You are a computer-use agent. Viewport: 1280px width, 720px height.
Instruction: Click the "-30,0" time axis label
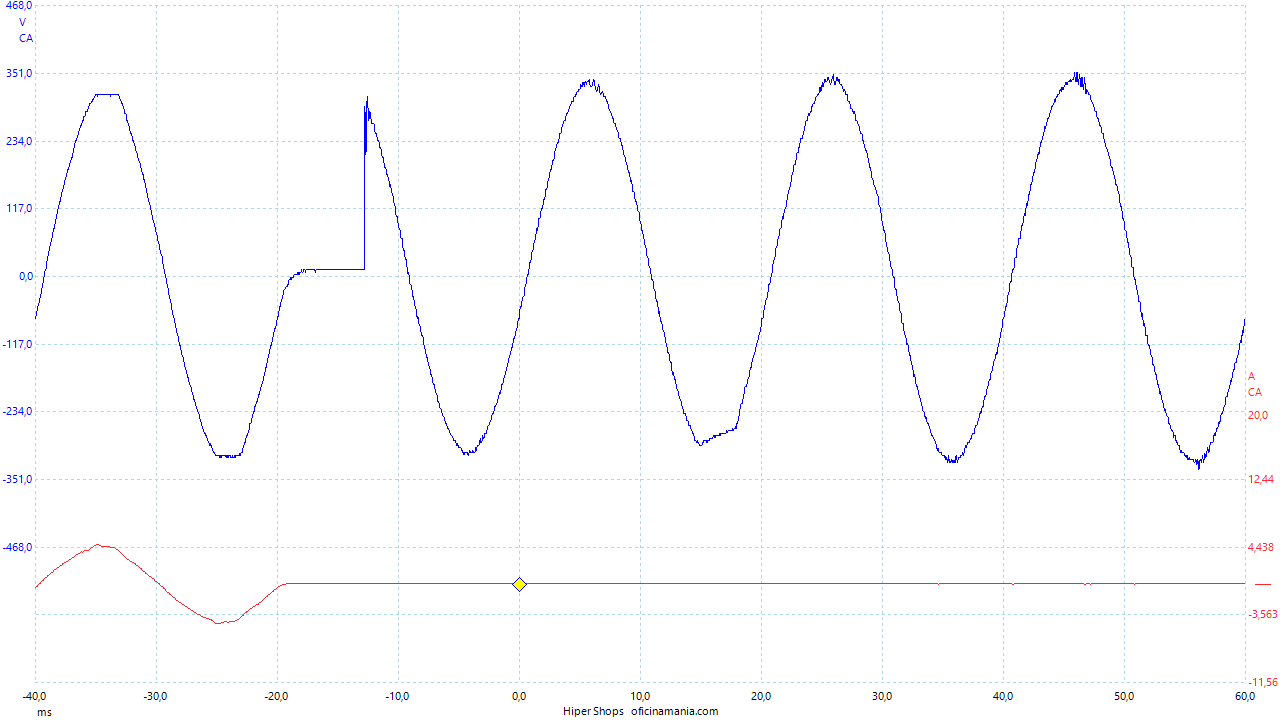[156, 696]
